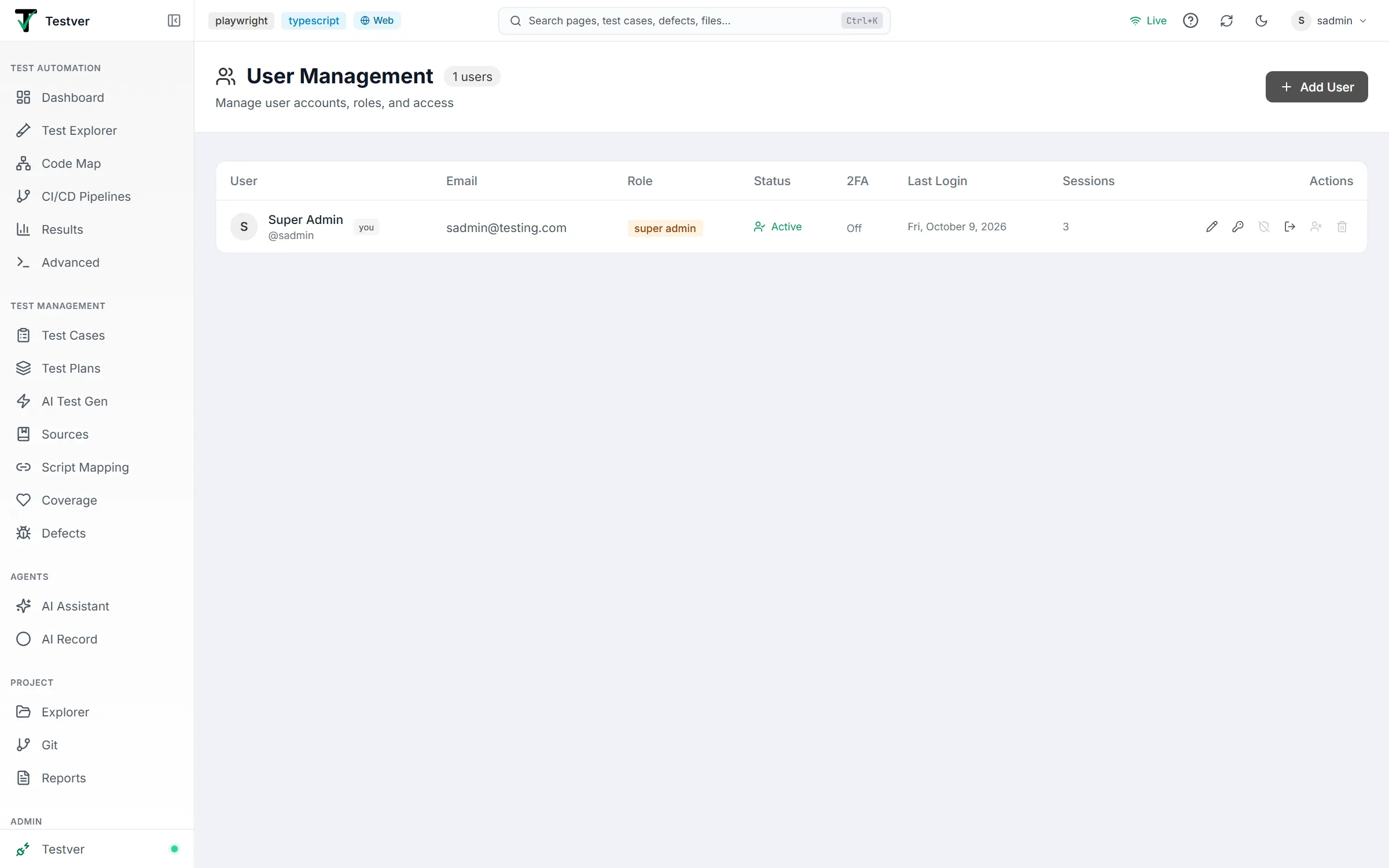Click the Add User button
The image size is (1389, 868).
[1316, 87]
